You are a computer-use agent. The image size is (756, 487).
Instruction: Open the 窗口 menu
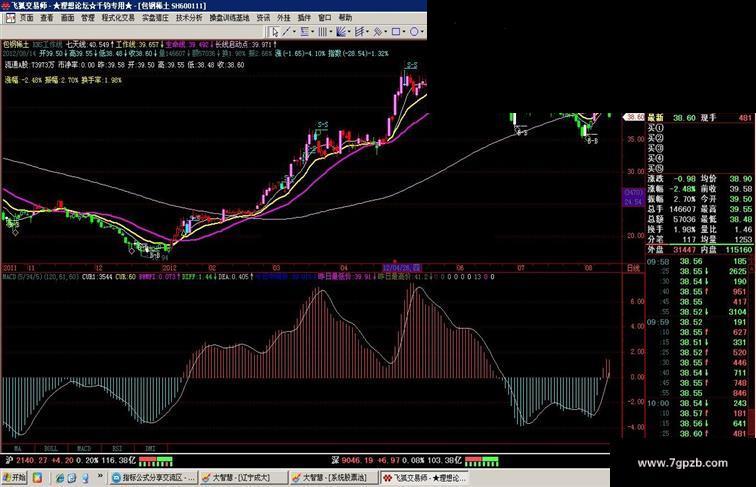coord(324,18)
